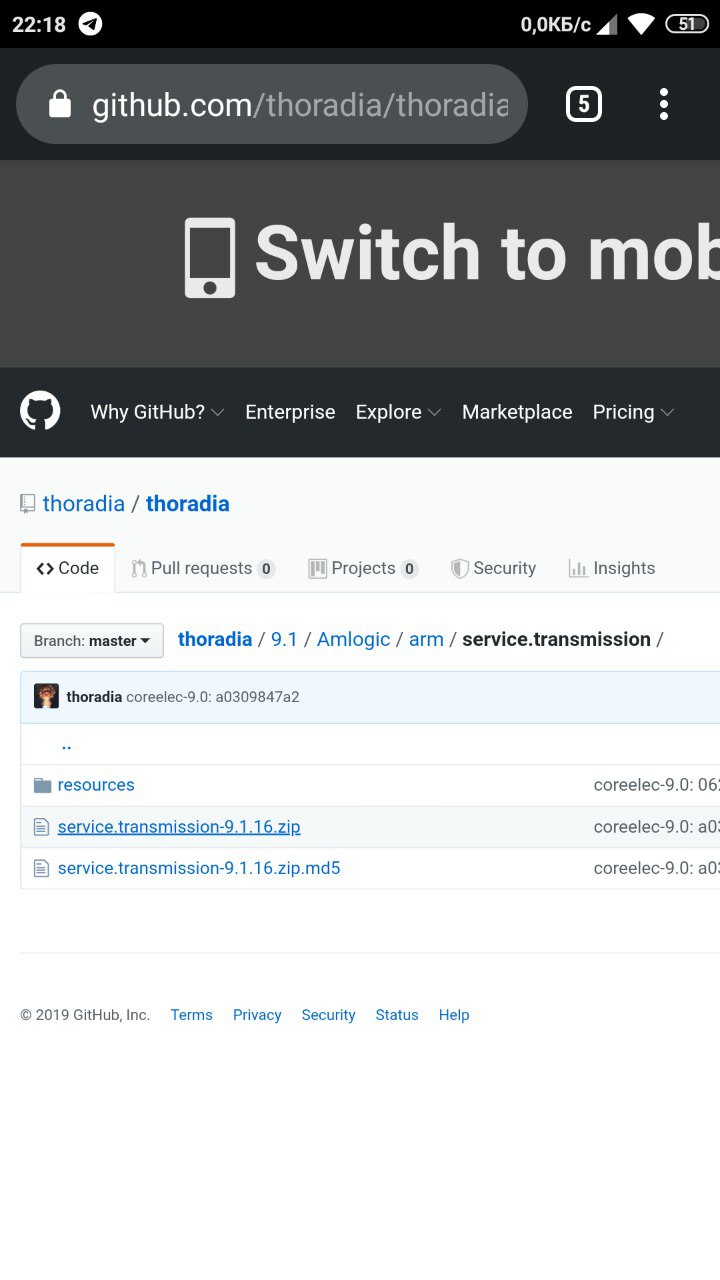Click the GitHub octocat logo
Screen dimensions: 720x1280
click(x=40, y=411)
